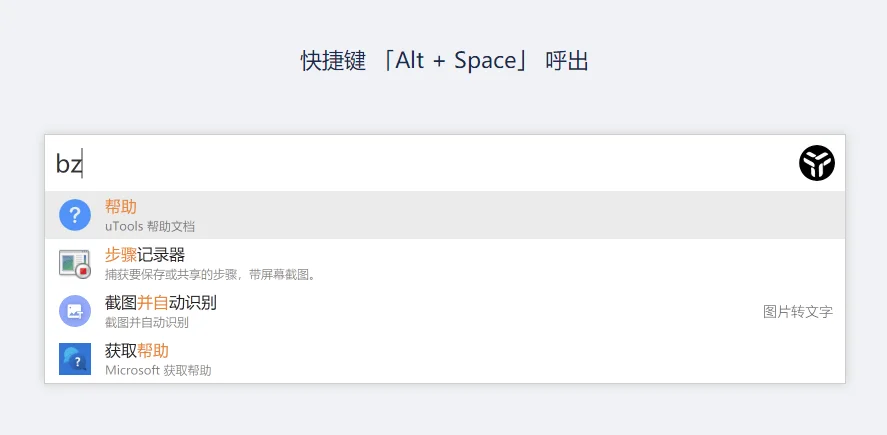Click the "Alt + Space" shortcut text
Image resolution: width=887 pixels, height=435 pixels.
click(x=456, y=61)
